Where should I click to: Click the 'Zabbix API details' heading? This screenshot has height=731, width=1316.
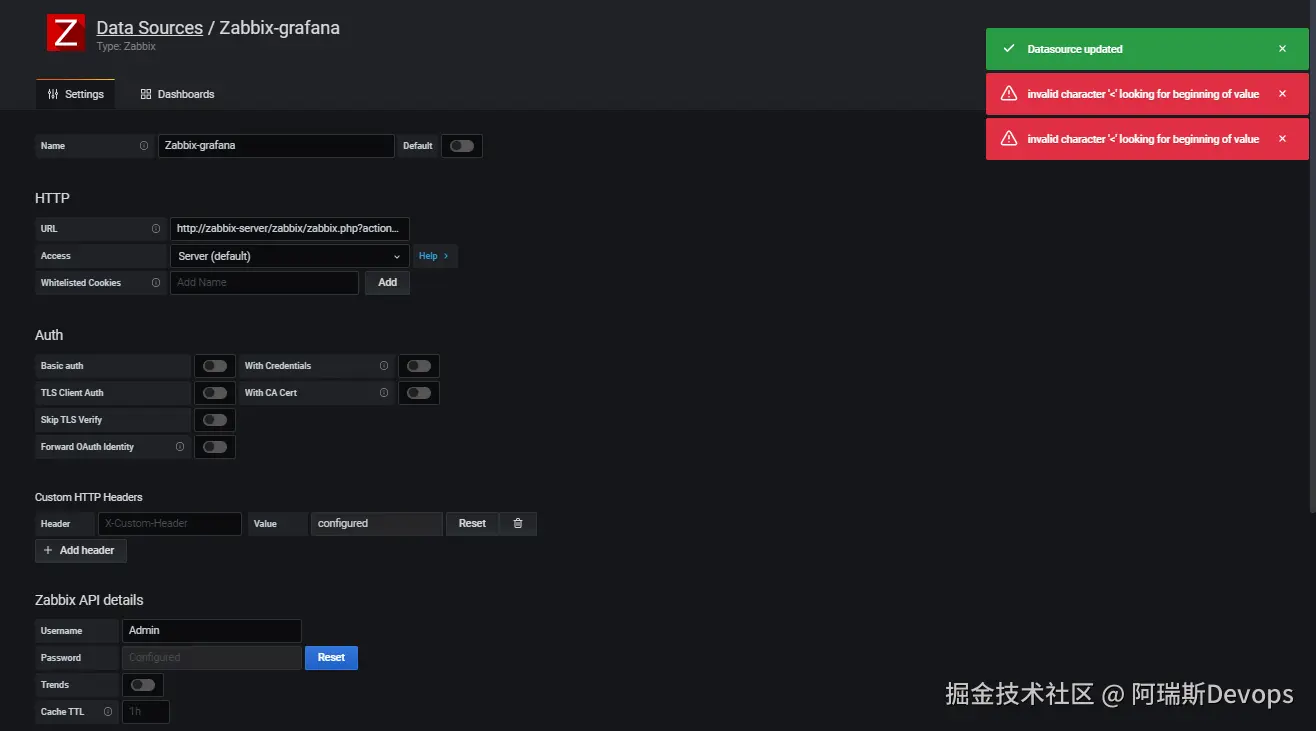pyautogui.click(x=89, y=600)
